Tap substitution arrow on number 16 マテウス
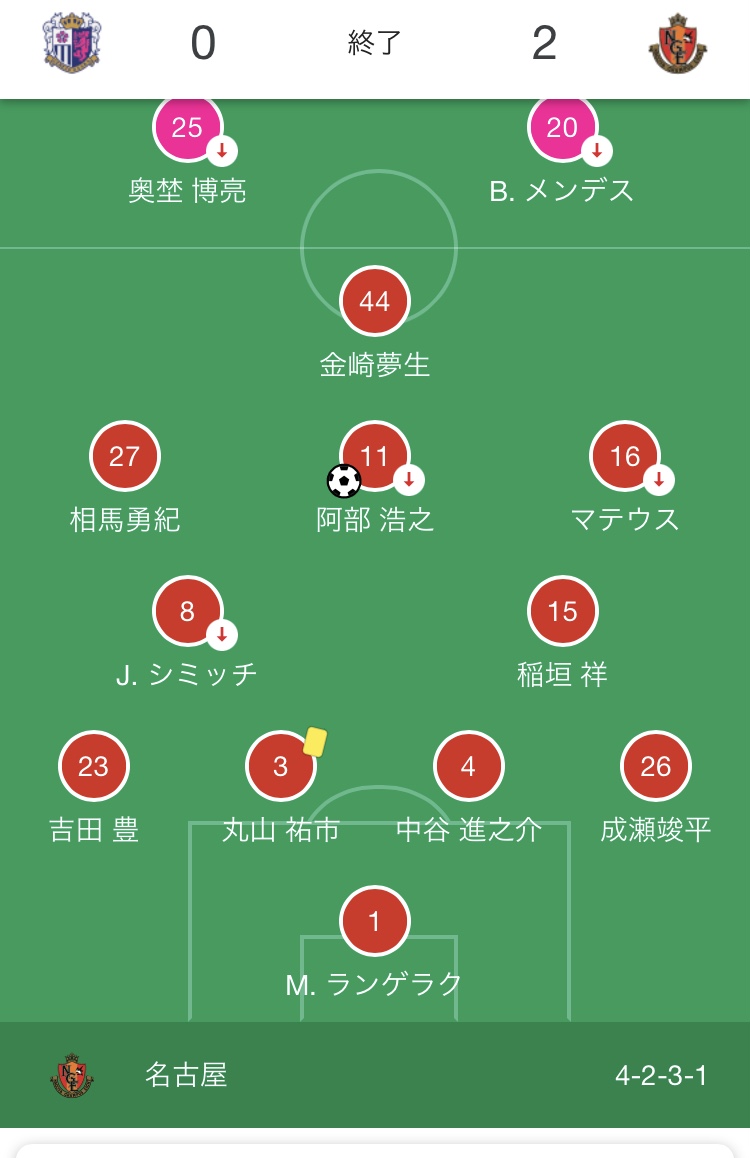The image size is (750, 1158). (x=659, y=480)
